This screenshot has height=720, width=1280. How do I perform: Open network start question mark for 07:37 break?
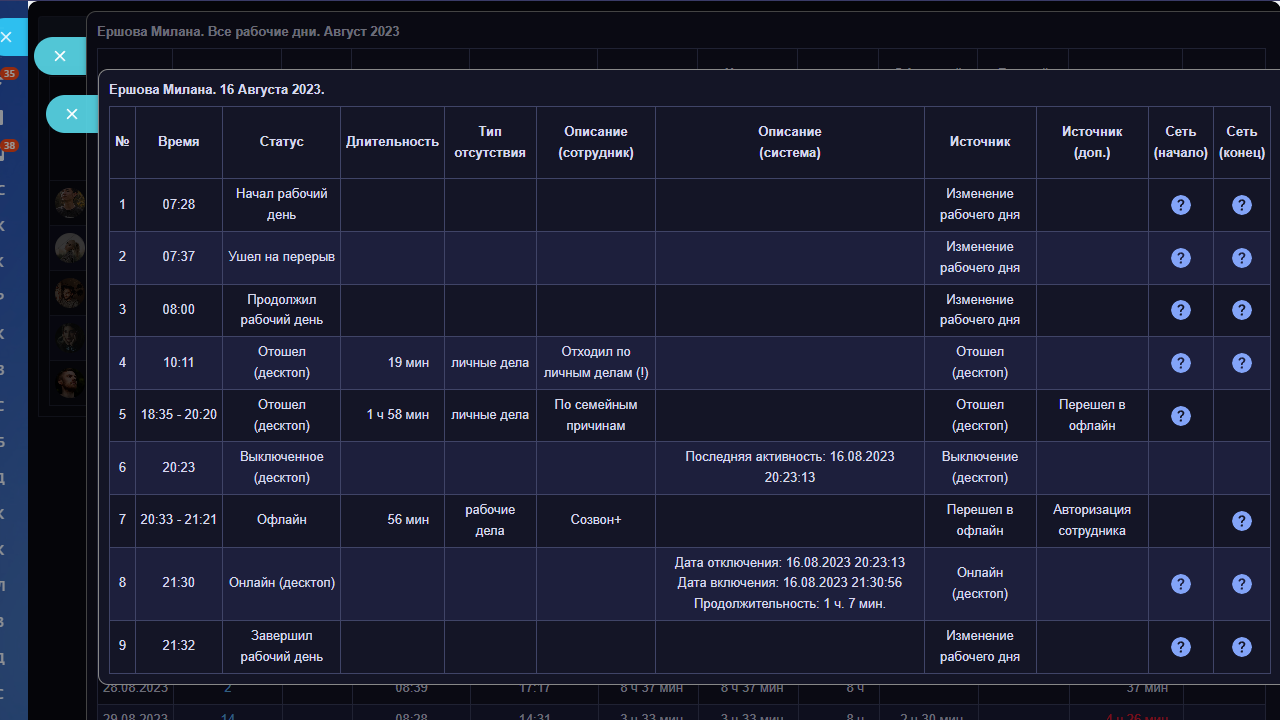tap(1180, 258)
